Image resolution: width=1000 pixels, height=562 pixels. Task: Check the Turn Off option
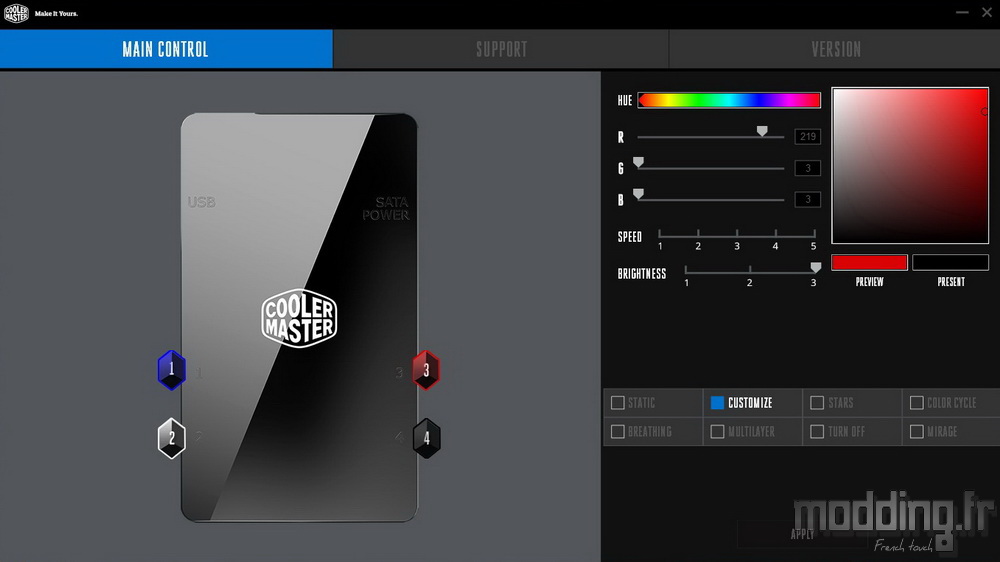(817, 432)
